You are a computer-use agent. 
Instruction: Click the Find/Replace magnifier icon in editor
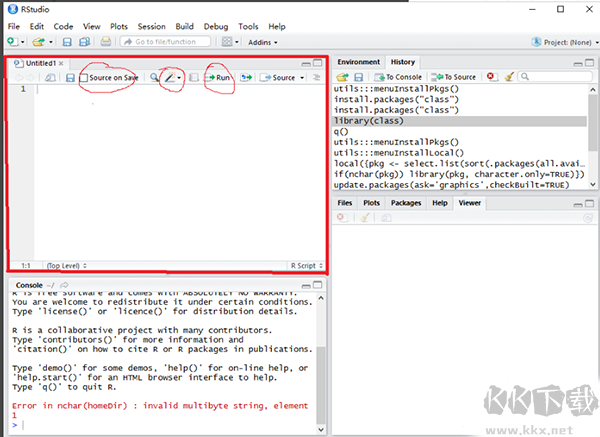[x=154, y=78]
